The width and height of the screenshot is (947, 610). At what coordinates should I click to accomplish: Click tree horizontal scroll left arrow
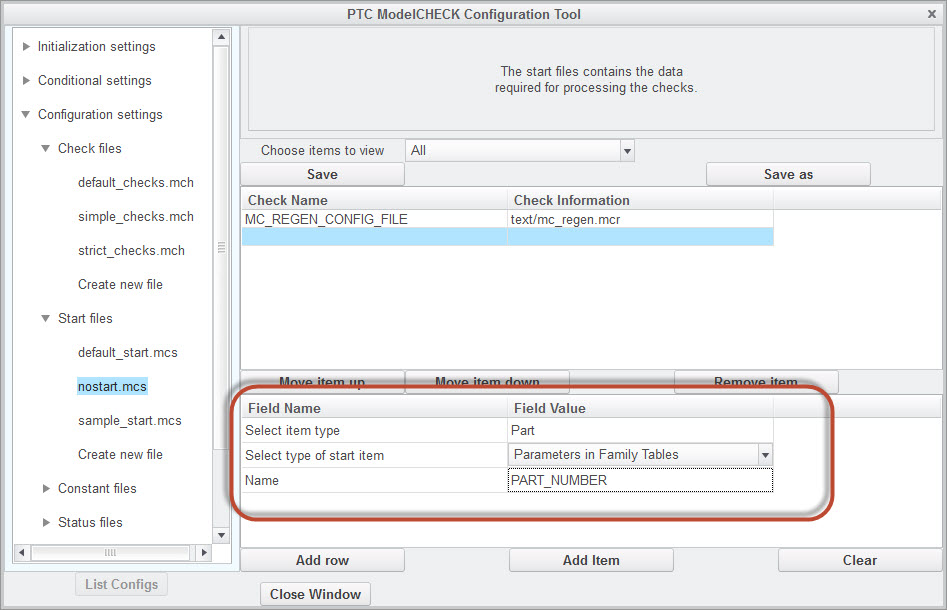pyautogui.click(x=22, y=552)
